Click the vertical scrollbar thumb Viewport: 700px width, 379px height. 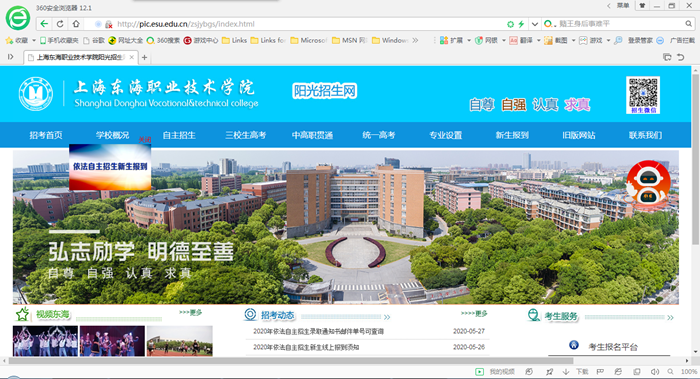click(696, 160)
